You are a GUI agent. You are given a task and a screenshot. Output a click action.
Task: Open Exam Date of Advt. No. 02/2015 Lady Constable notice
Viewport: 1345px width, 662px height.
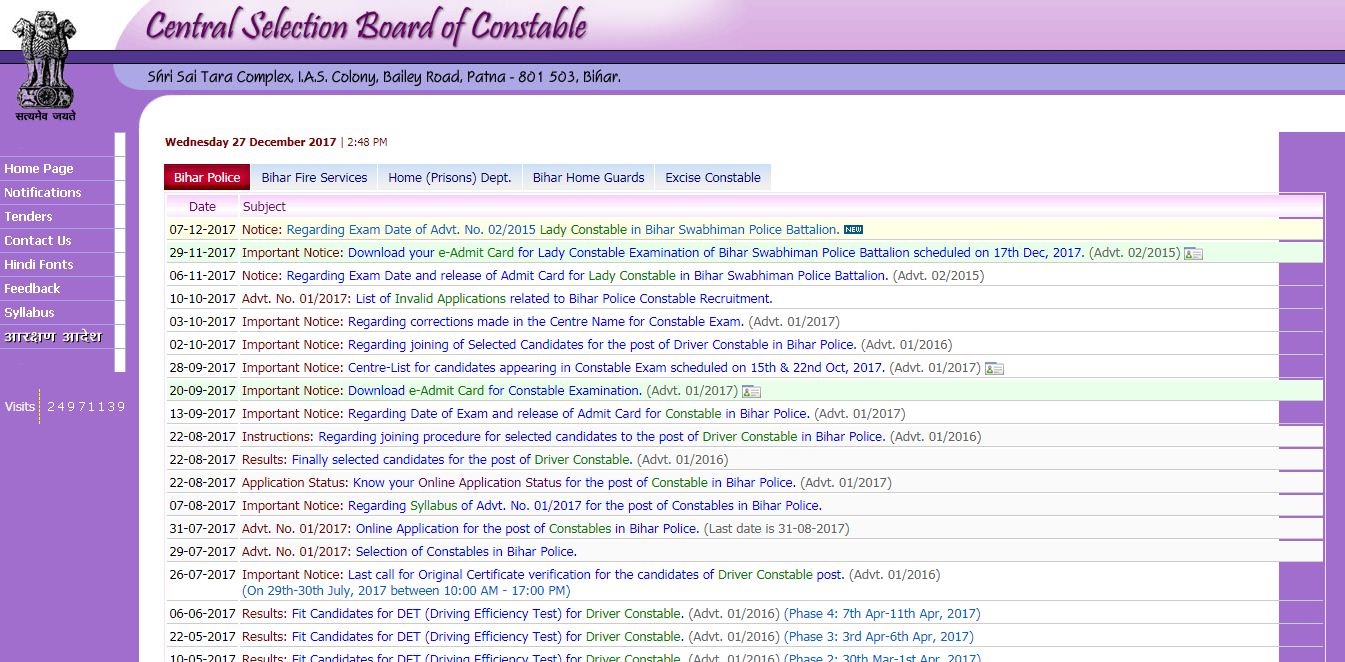point(563,230)
